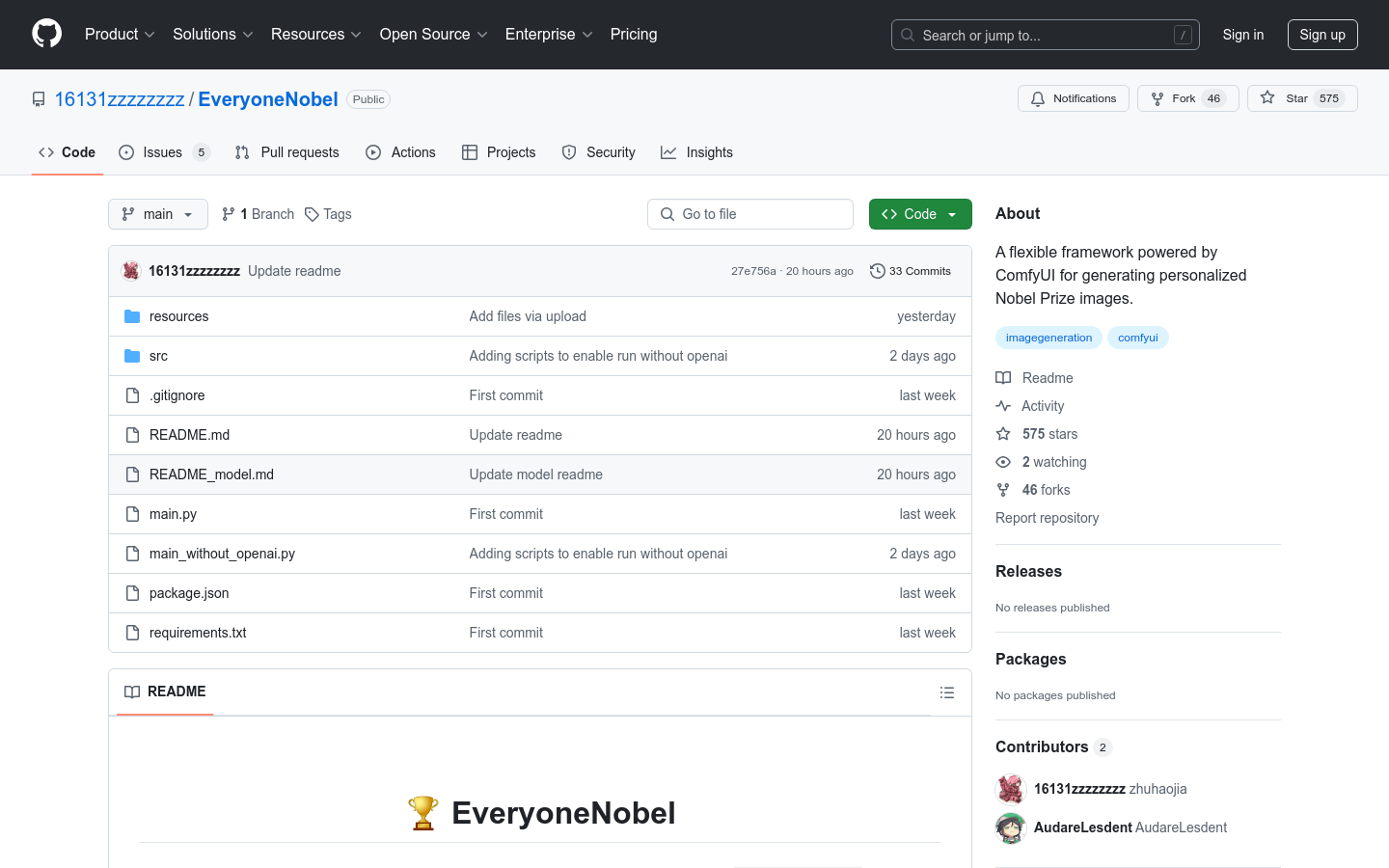Click the comfyui topic tag

click(x=1138, y=338)
